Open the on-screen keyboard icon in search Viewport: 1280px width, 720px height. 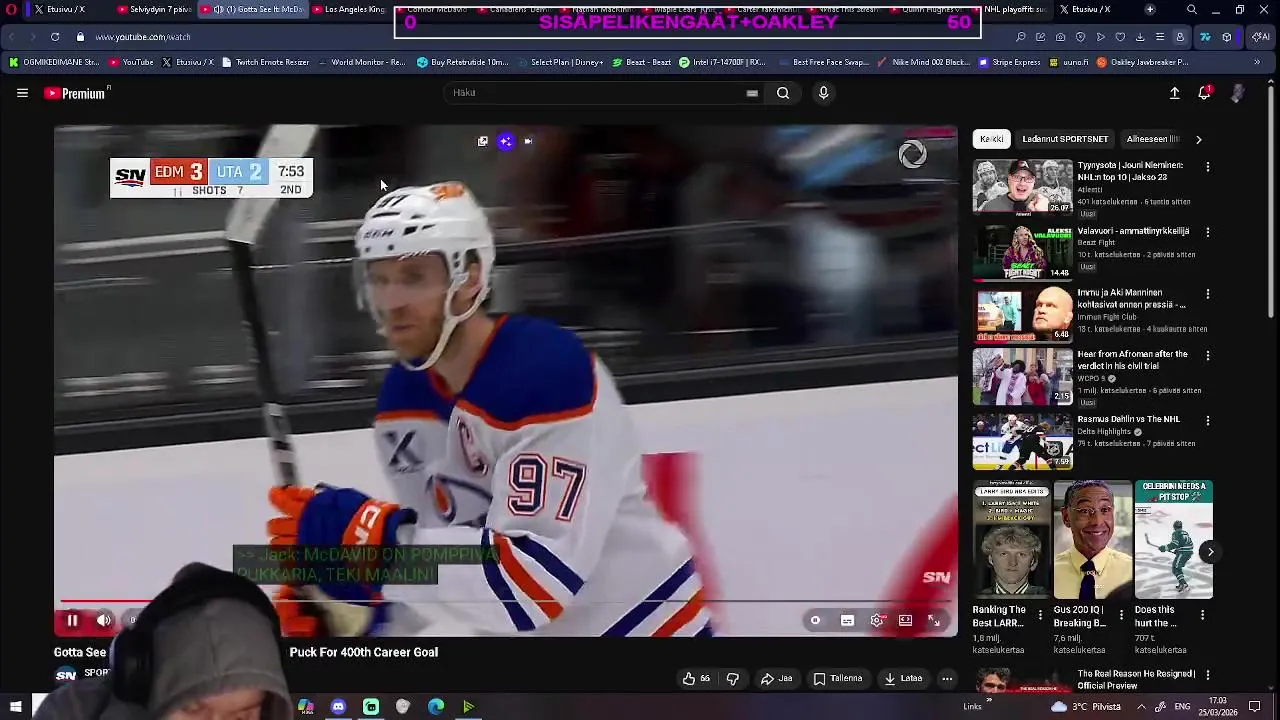752,93
